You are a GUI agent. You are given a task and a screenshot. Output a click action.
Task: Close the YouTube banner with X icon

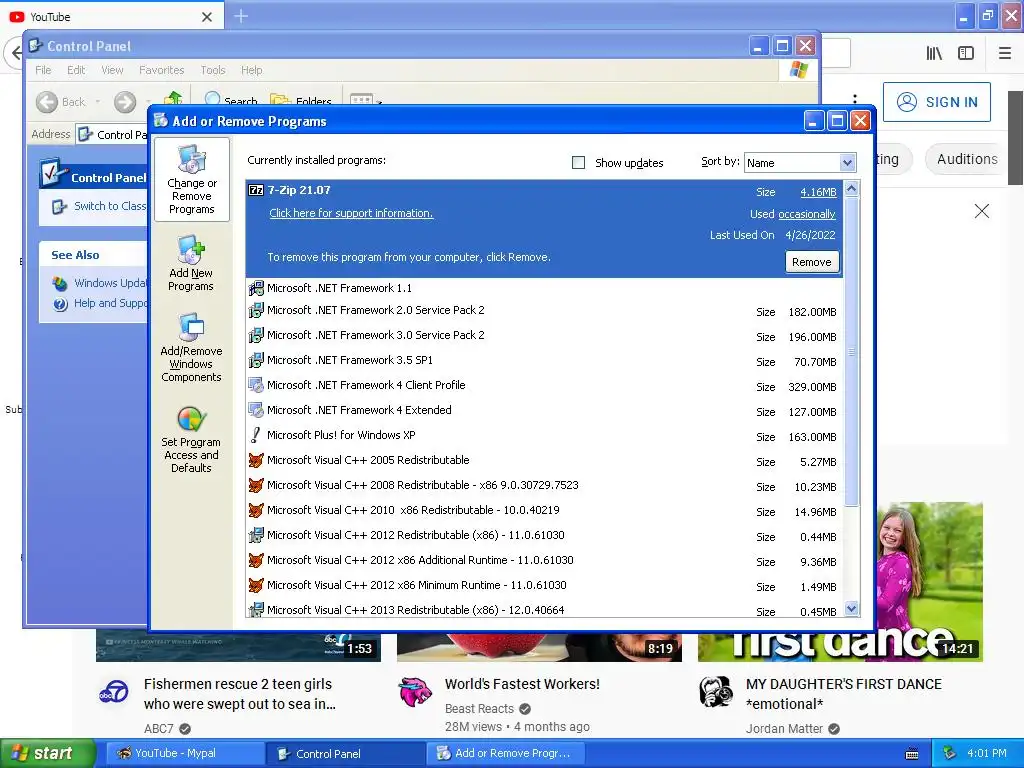pyautogui.click(x=982, y=211)
